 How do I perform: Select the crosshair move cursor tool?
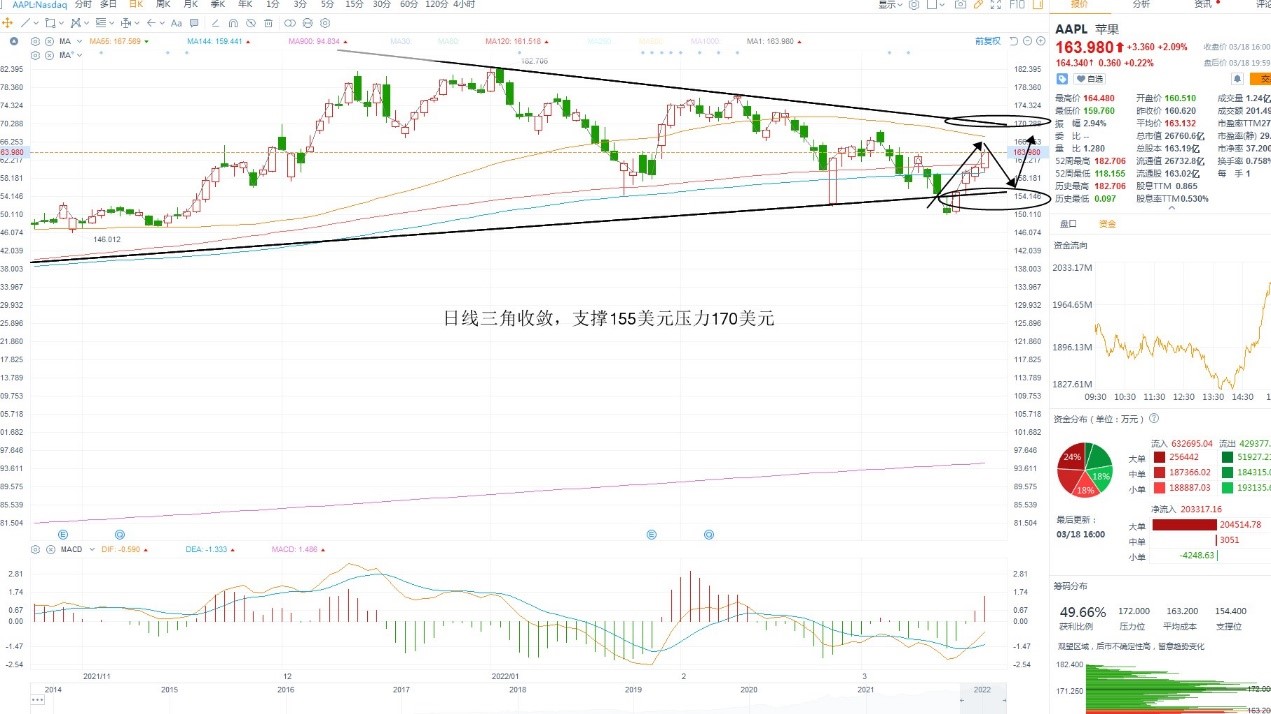(7, 23)
